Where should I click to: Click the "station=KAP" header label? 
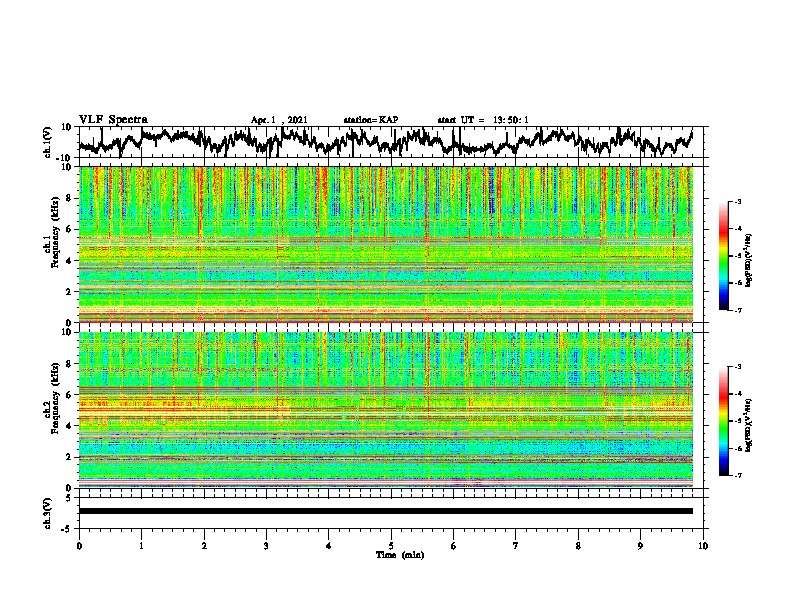(371, 120)
